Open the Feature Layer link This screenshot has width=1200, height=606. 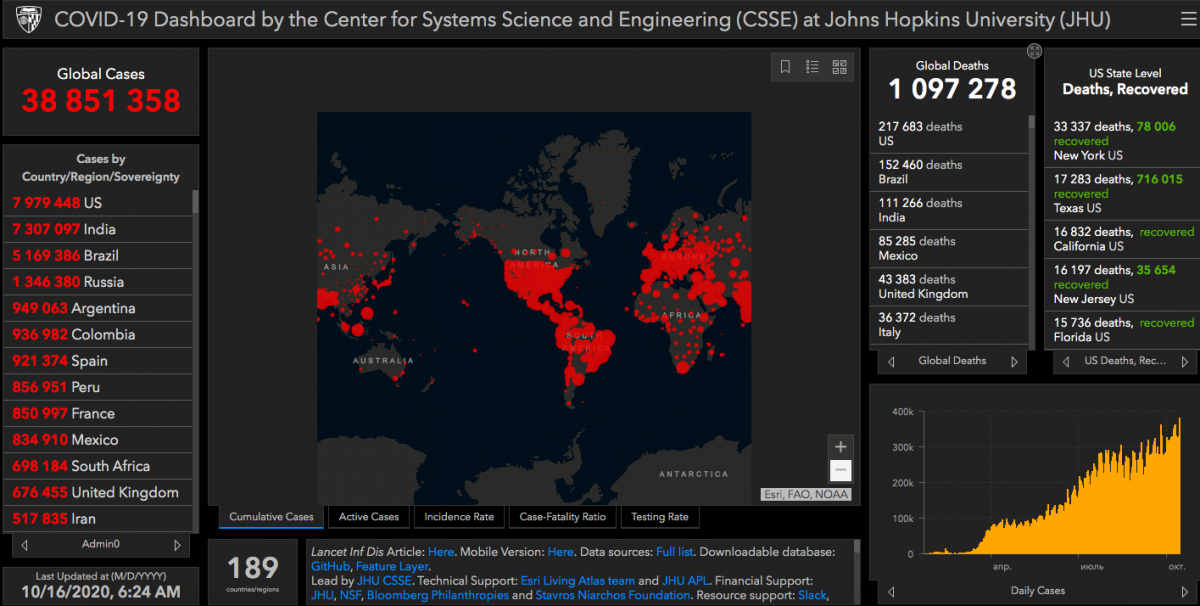pyautogui.click(x=392, y=566)
